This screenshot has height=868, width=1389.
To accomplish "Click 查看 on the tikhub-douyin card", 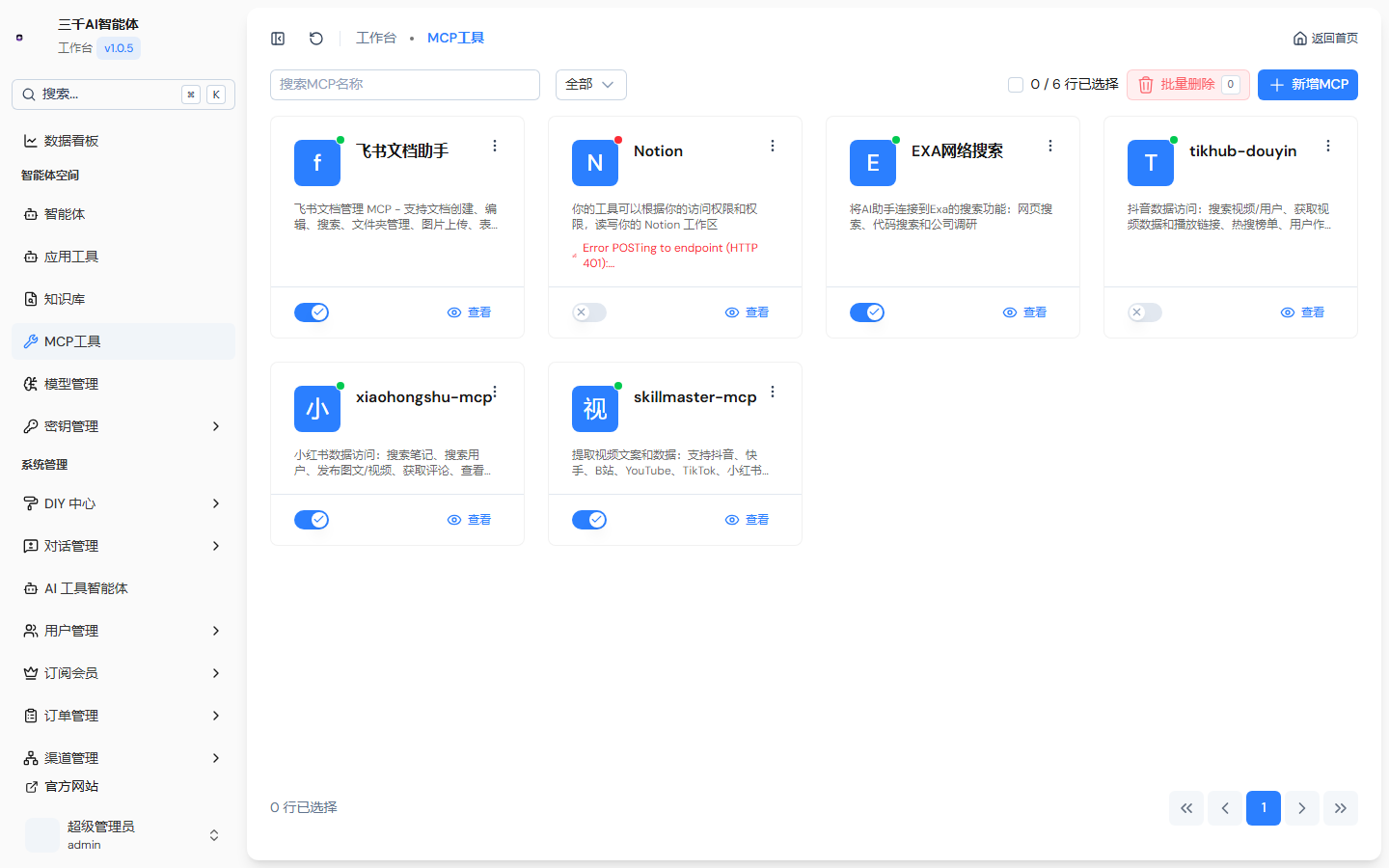I will click(1303, 312).
